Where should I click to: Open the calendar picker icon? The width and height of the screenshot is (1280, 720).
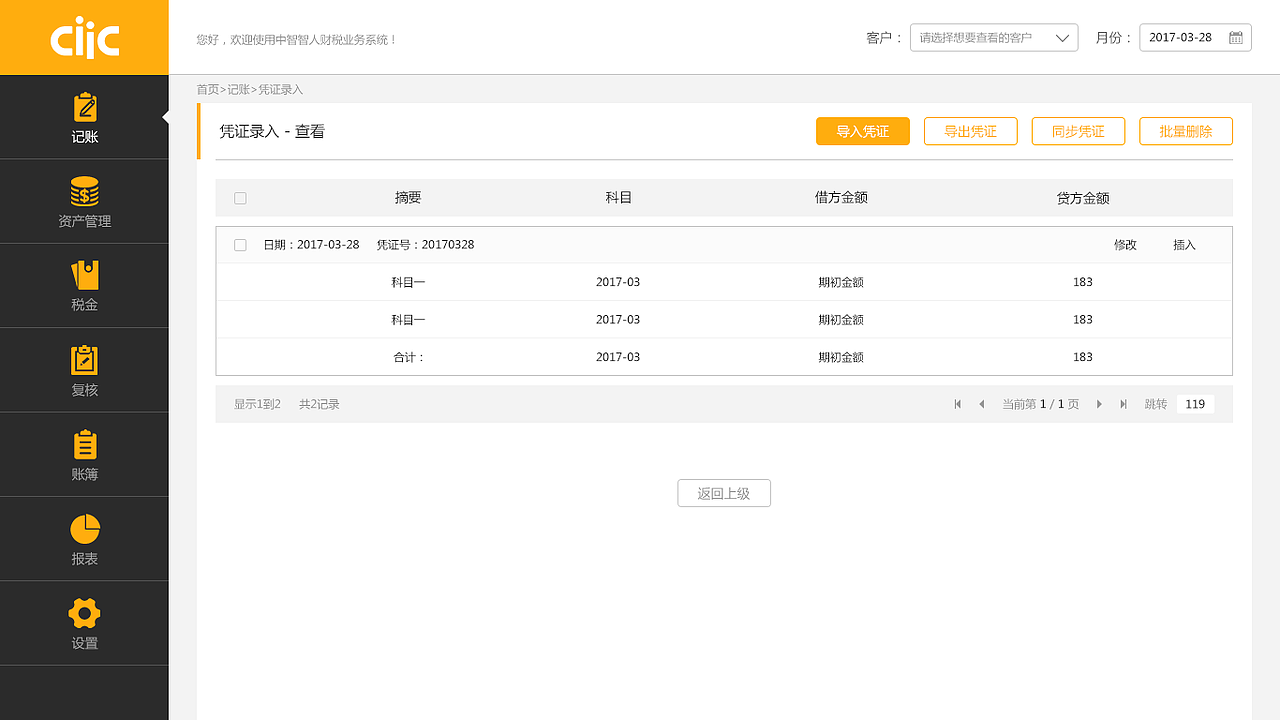pos(1236,38)
